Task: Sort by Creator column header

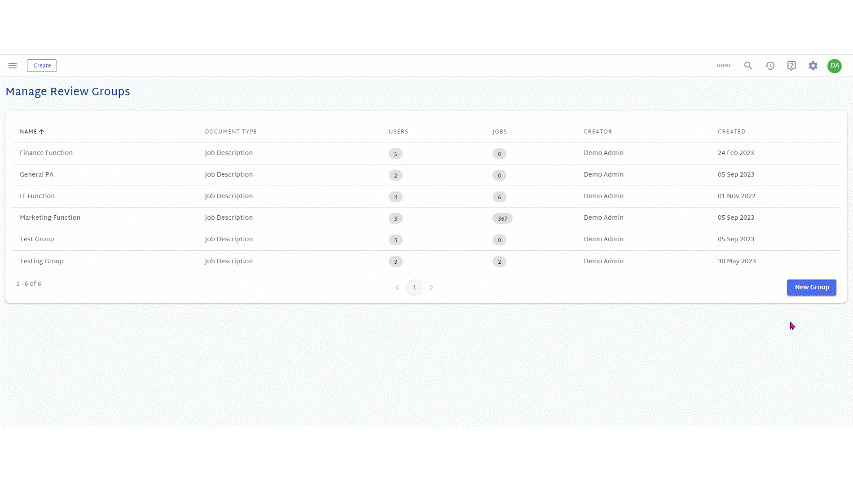Action: click(598, 132)
